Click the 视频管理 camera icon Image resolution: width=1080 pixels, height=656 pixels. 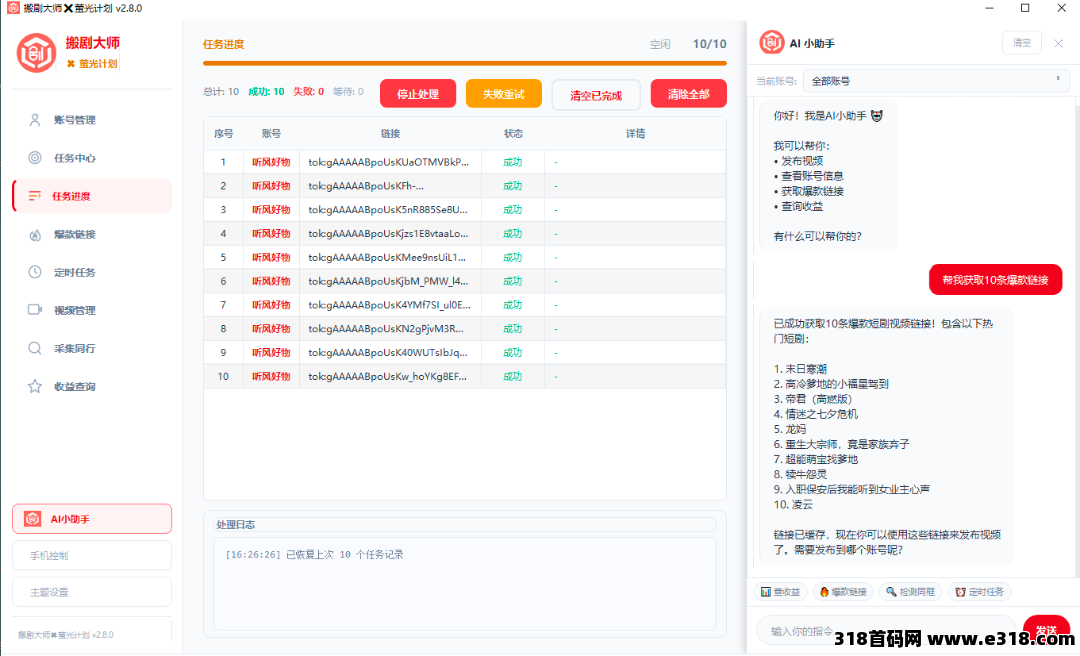click(x=35, y=310)
